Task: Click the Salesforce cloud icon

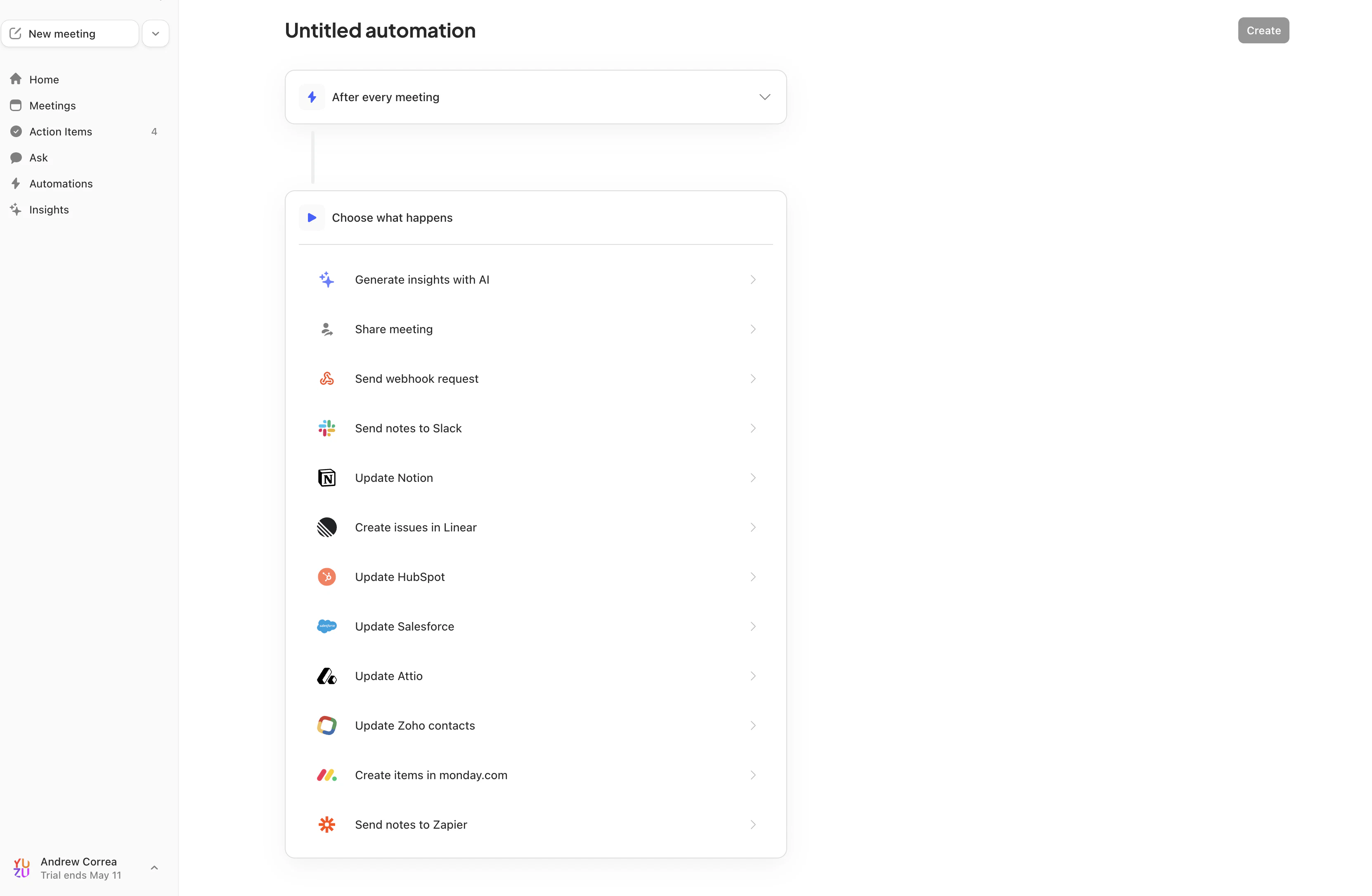Action: [x=326, y=626]
